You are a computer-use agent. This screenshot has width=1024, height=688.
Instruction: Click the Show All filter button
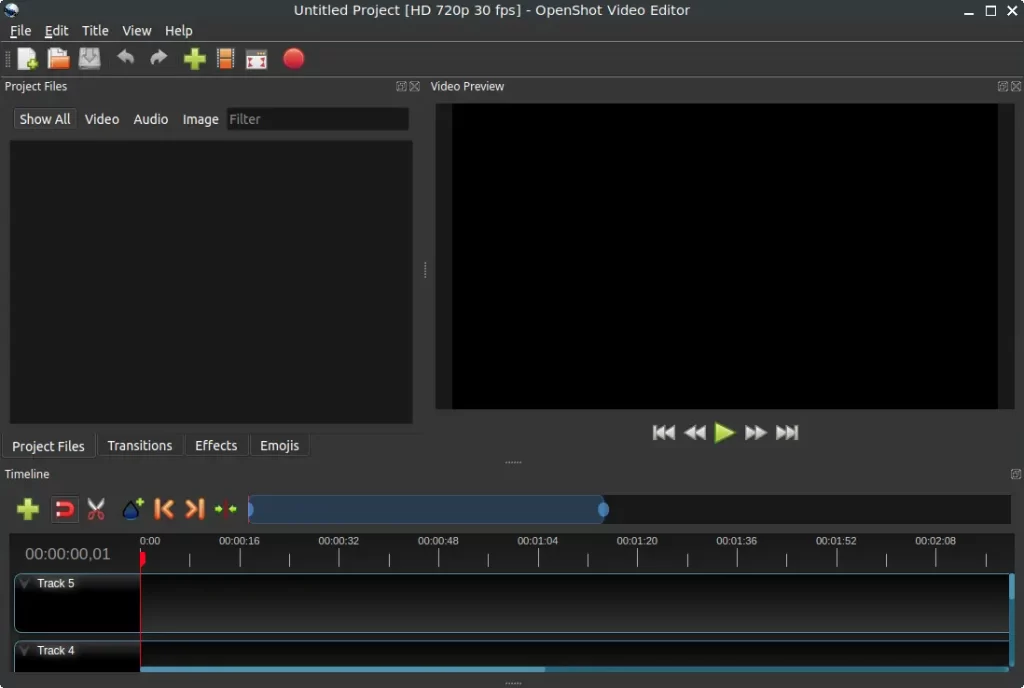click(44, 119)
